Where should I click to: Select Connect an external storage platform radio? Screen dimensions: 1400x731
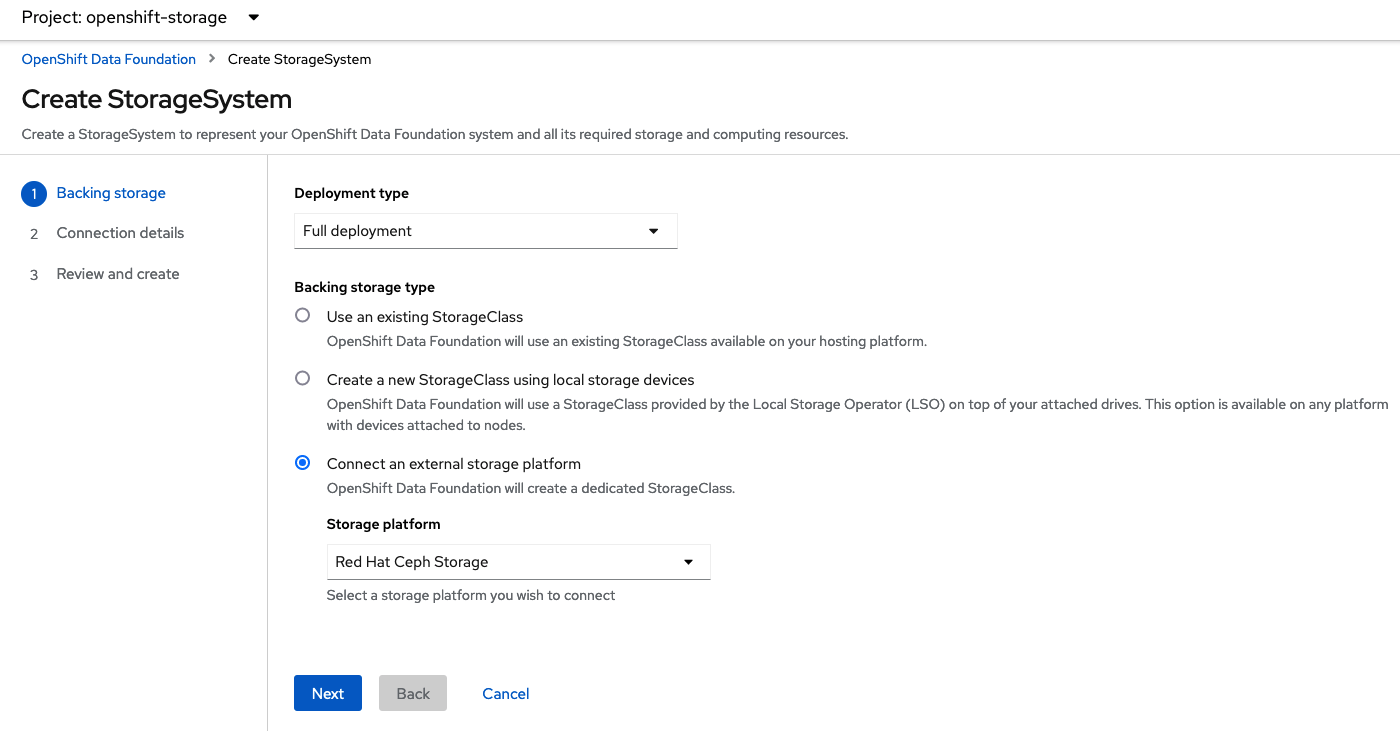click(302, 463)
